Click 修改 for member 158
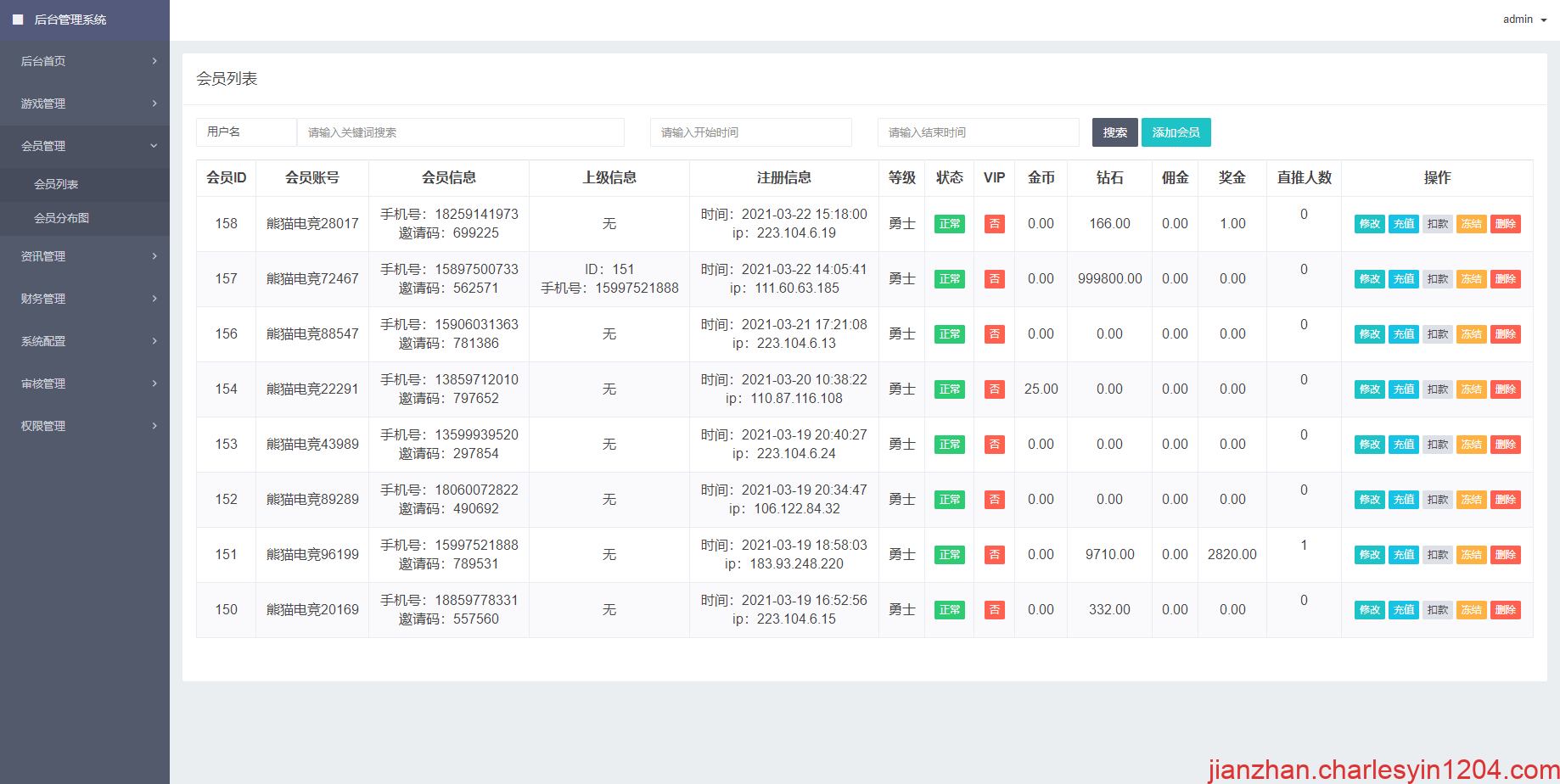The image size is (1560, 784). (x=1369, y=224)
